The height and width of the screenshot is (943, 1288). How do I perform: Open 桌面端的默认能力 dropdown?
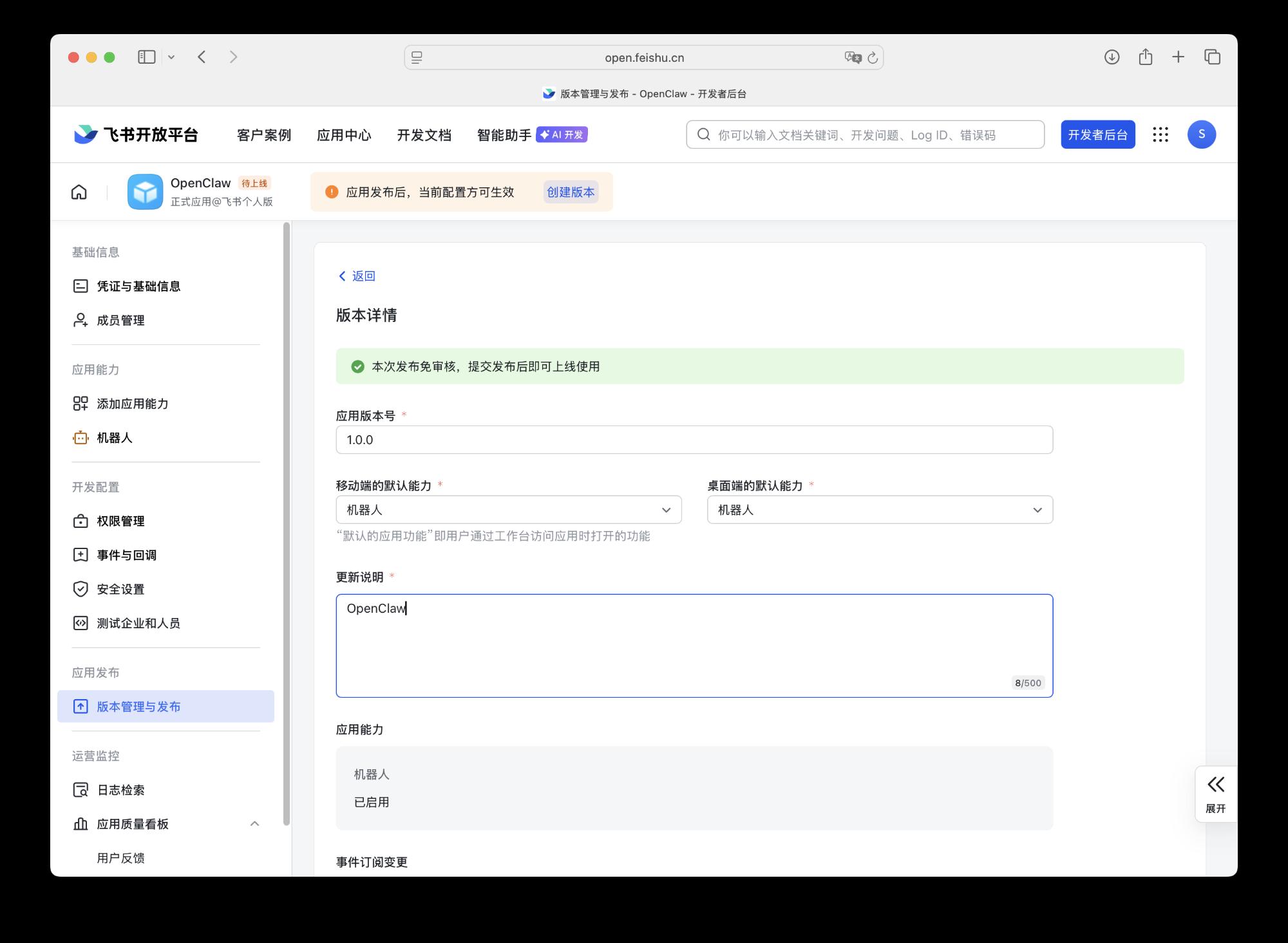point(879,510)
